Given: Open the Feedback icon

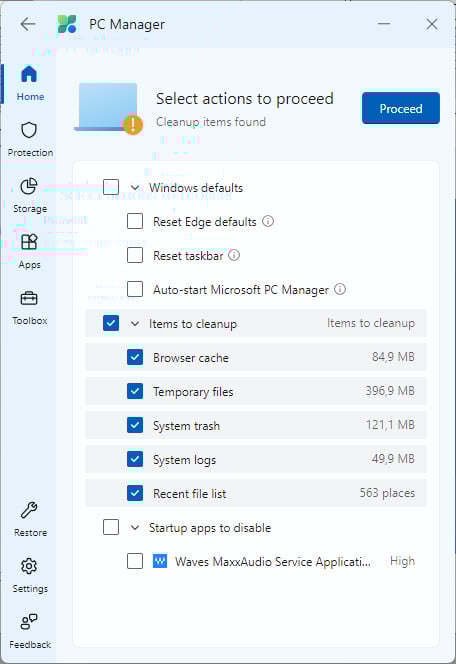Looking at the screenshot, I should click(x=29, y=622).
